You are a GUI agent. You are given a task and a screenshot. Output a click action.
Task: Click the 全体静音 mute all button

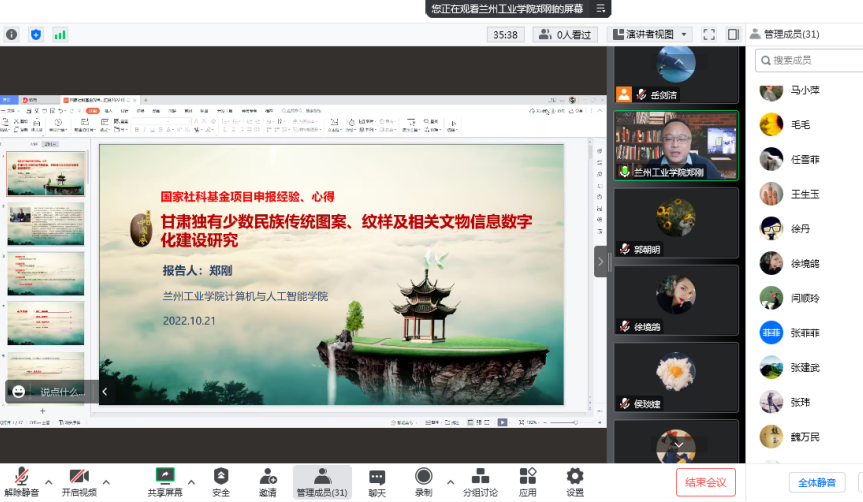tap(816, 482)
